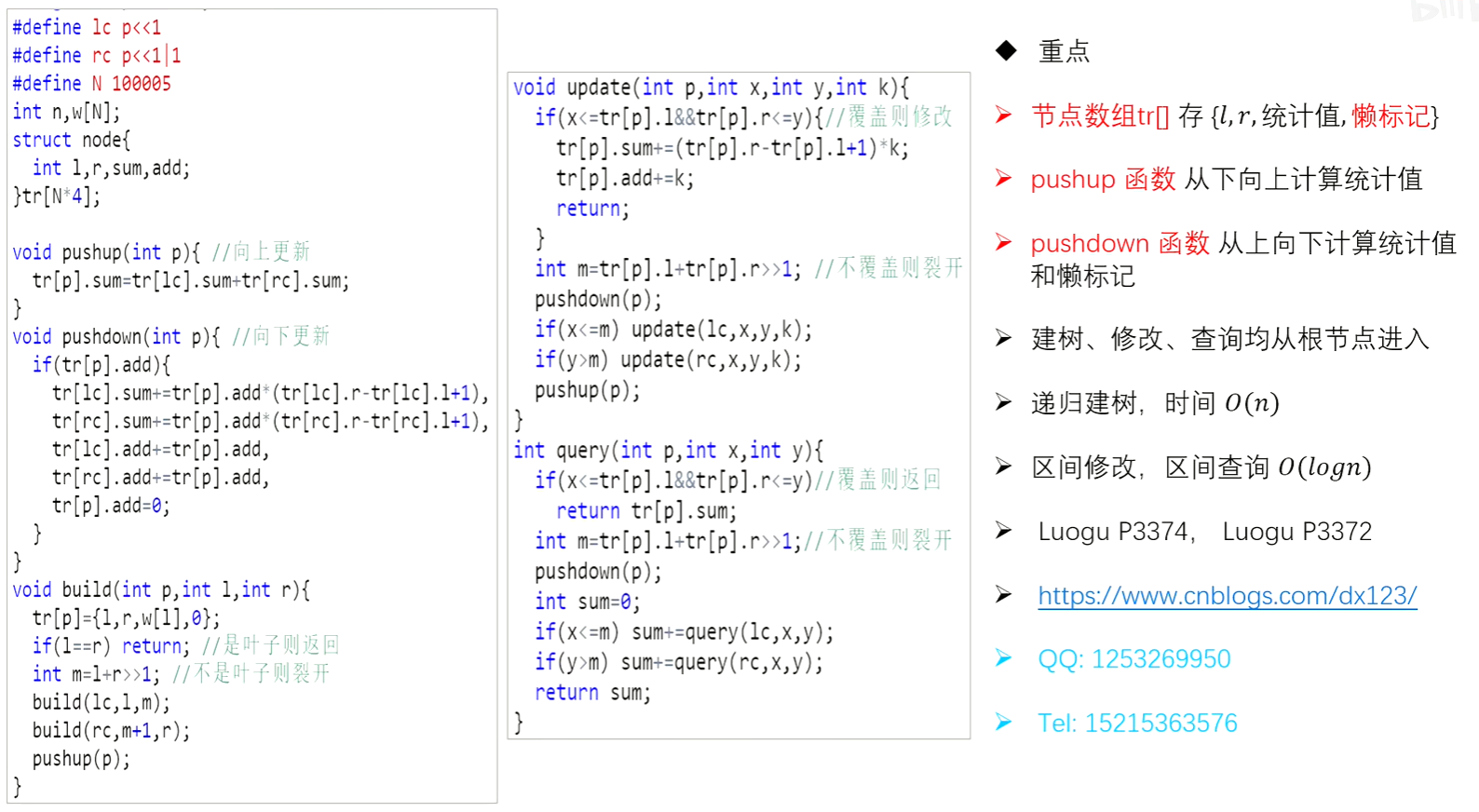Click the '//覆盖则修改' comment

tap(889, 116)
